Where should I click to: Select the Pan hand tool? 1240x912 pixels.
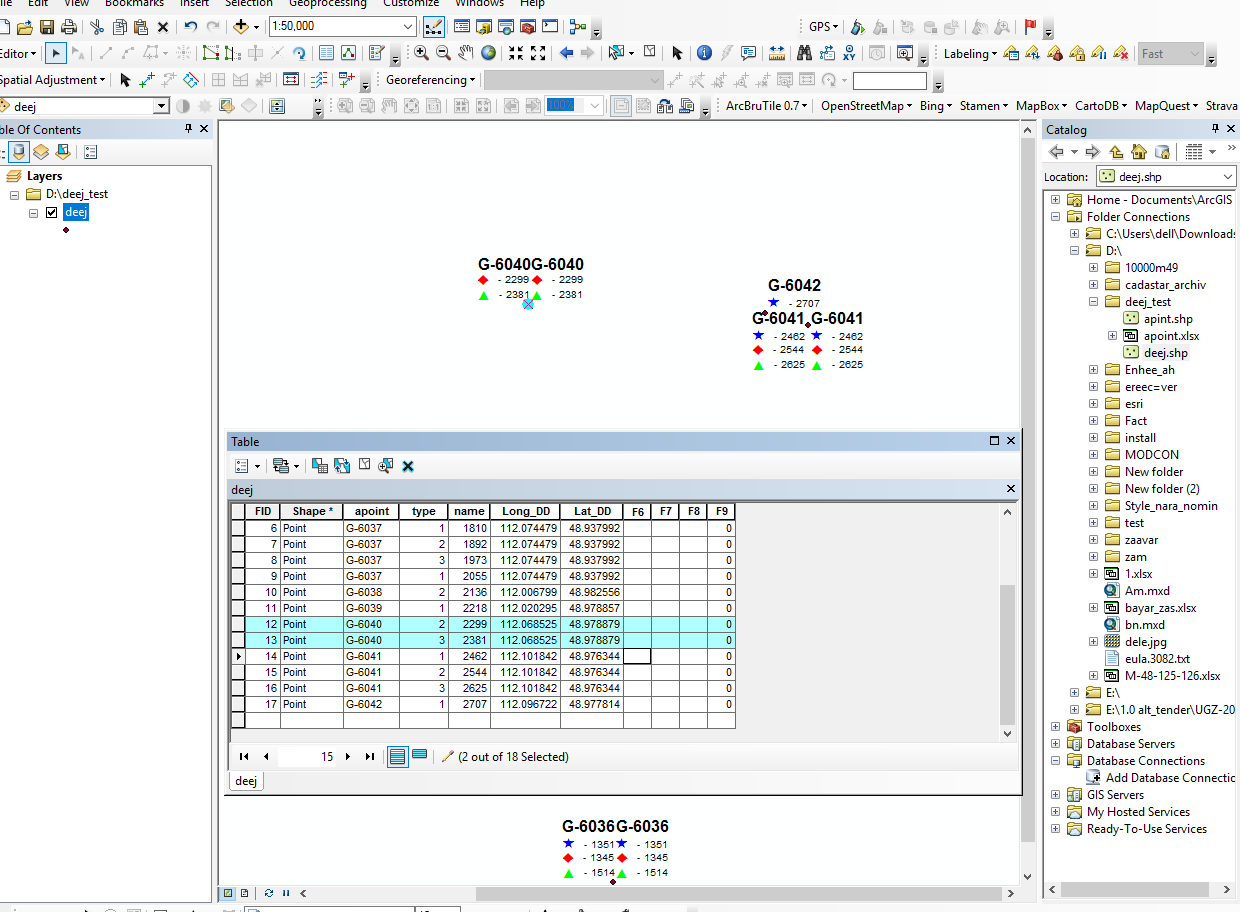466,53
